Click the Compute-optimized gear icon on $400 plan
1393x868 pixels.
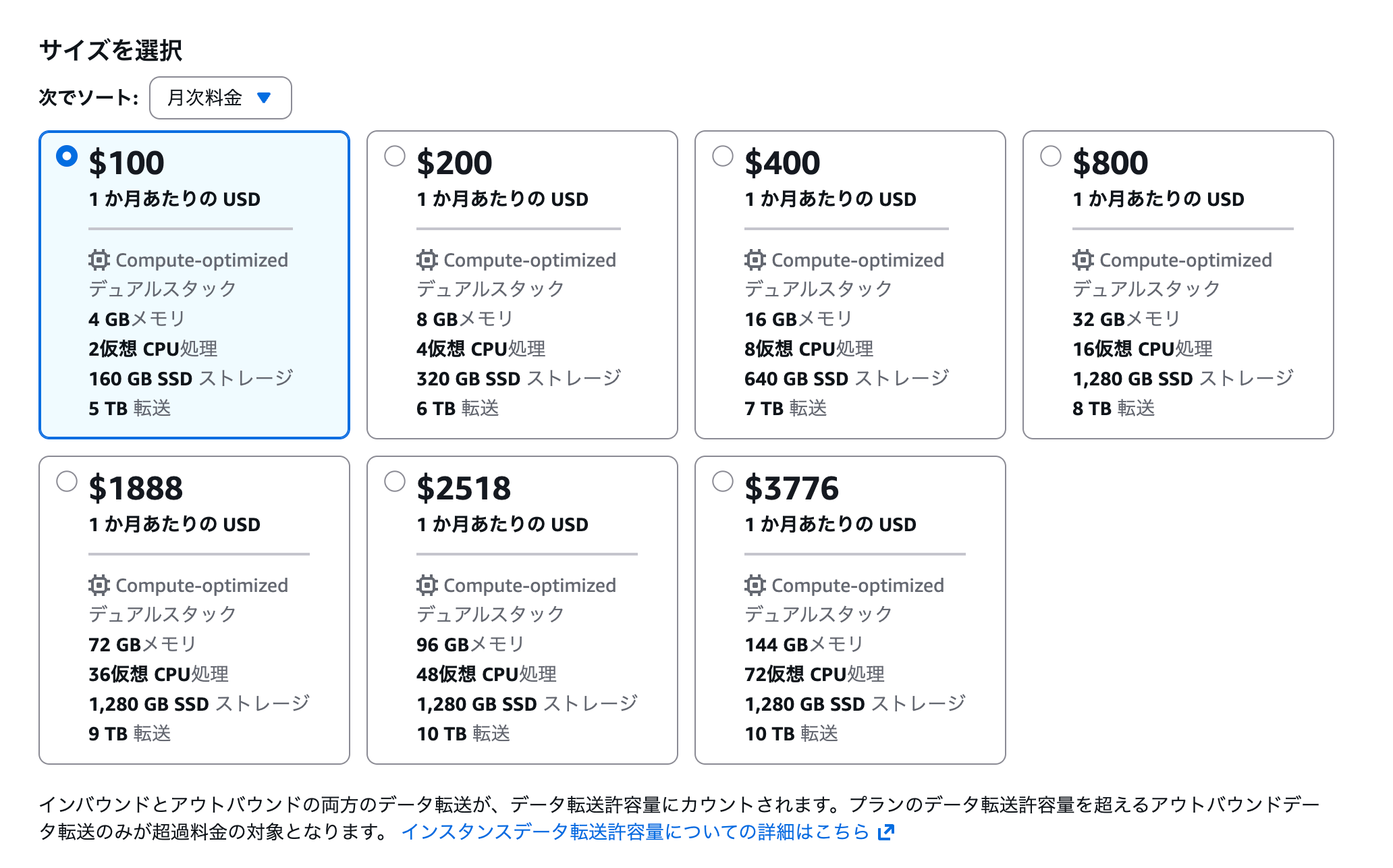754,260
